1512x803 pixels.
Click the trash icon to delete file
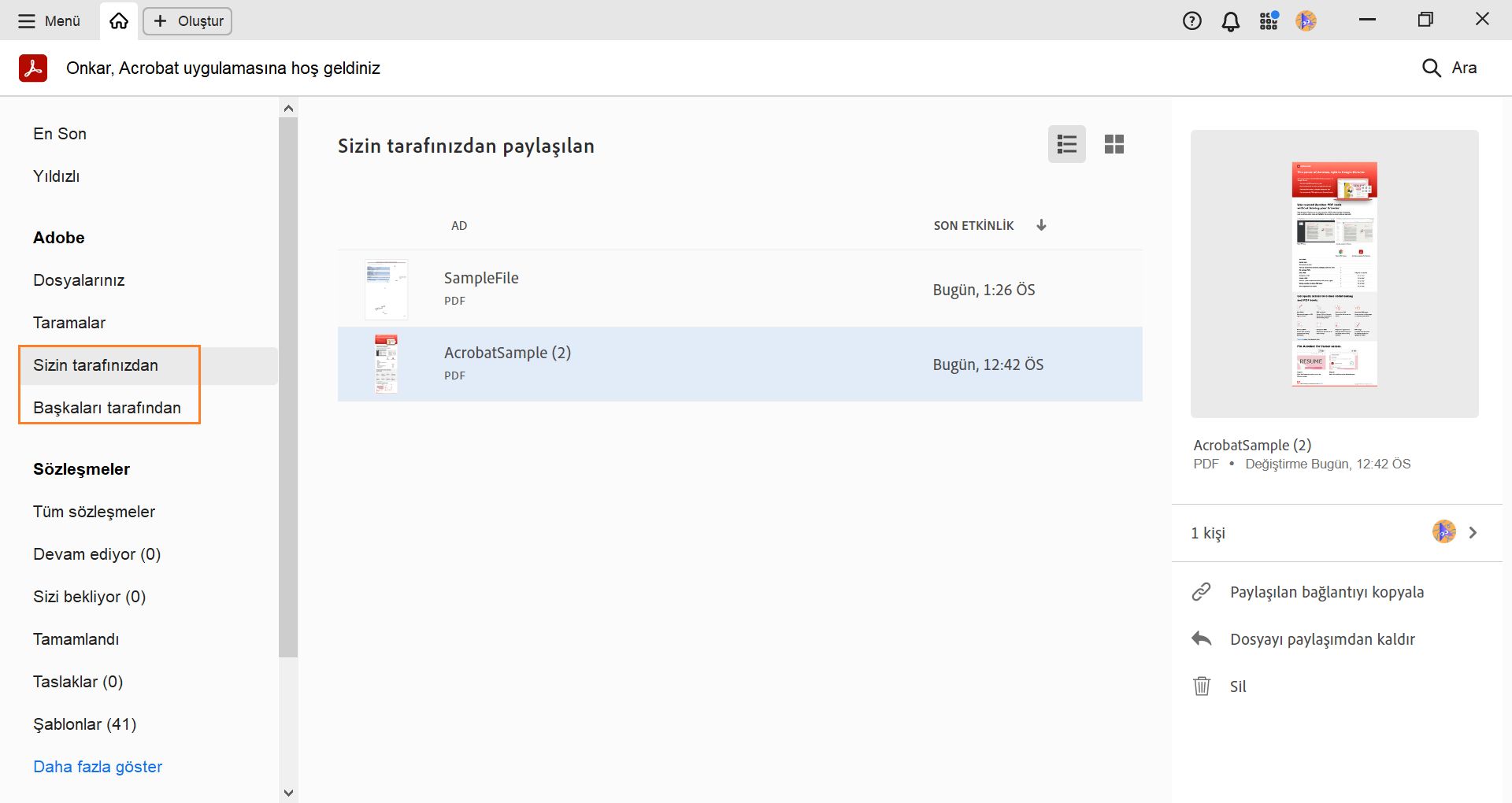(x=1201, y=686)
